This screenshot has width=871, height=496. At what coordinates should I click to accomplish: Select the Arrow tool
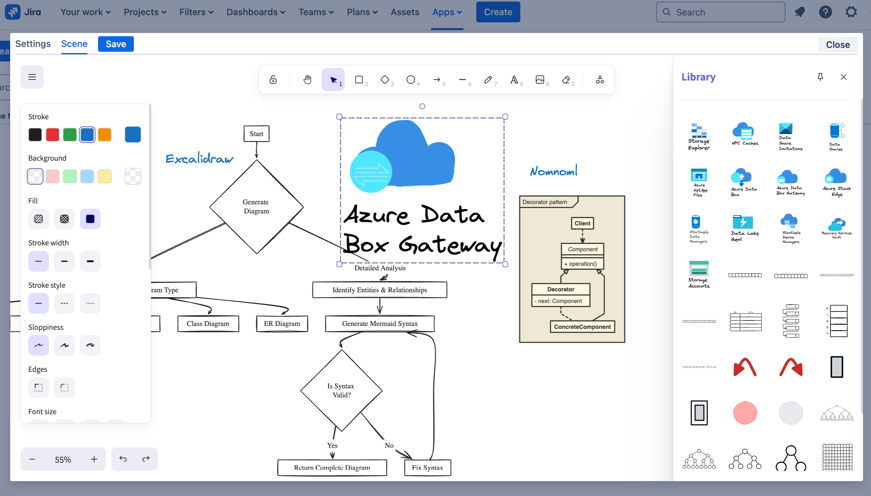pos(437,80)
